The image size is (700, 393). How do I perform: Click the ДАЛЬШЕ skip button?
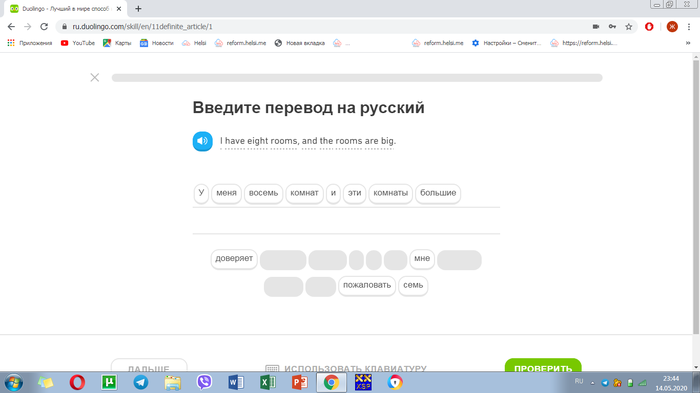tap(149, 365)
